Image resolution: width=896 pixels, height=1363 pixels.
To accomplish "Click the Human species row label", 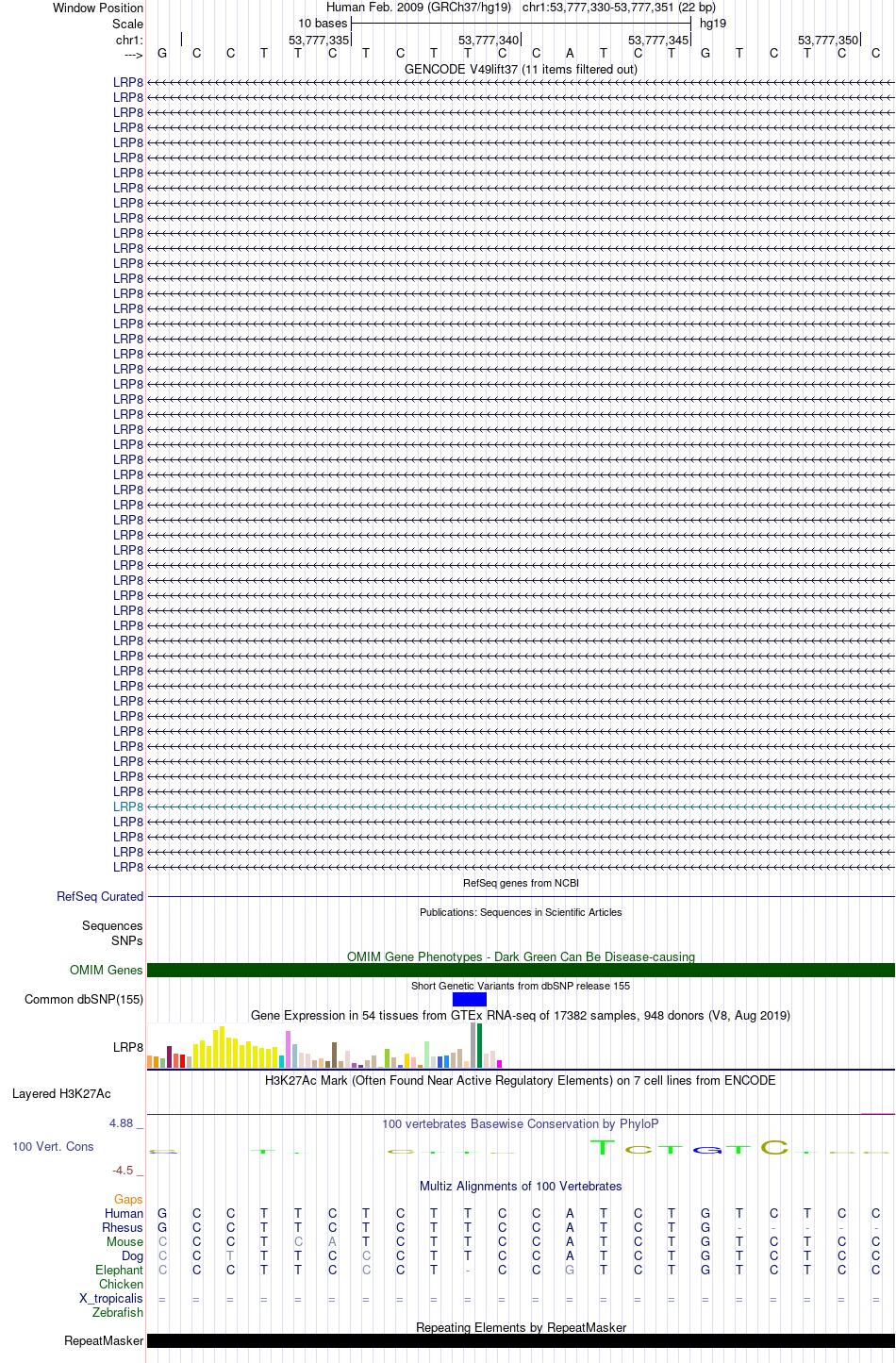I will click(x=124, y=1213).
